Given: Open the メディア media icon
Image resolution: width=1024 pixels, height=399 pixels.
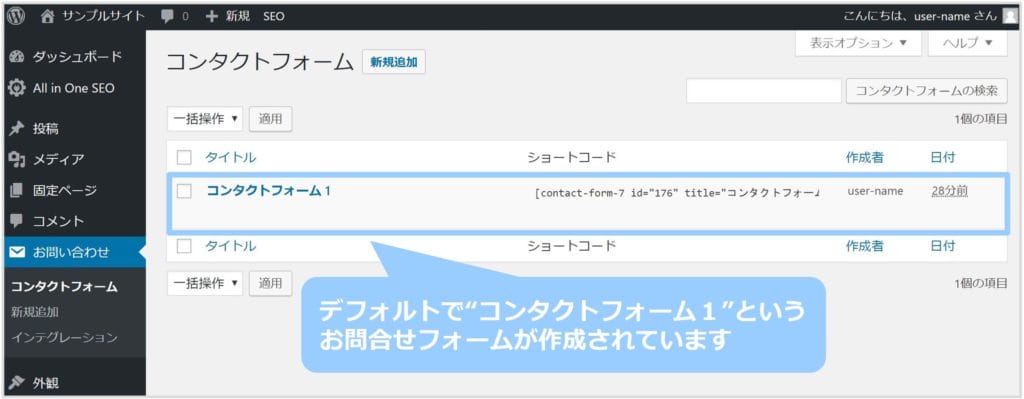Looking at the screenshot, I should pos(17,159).
